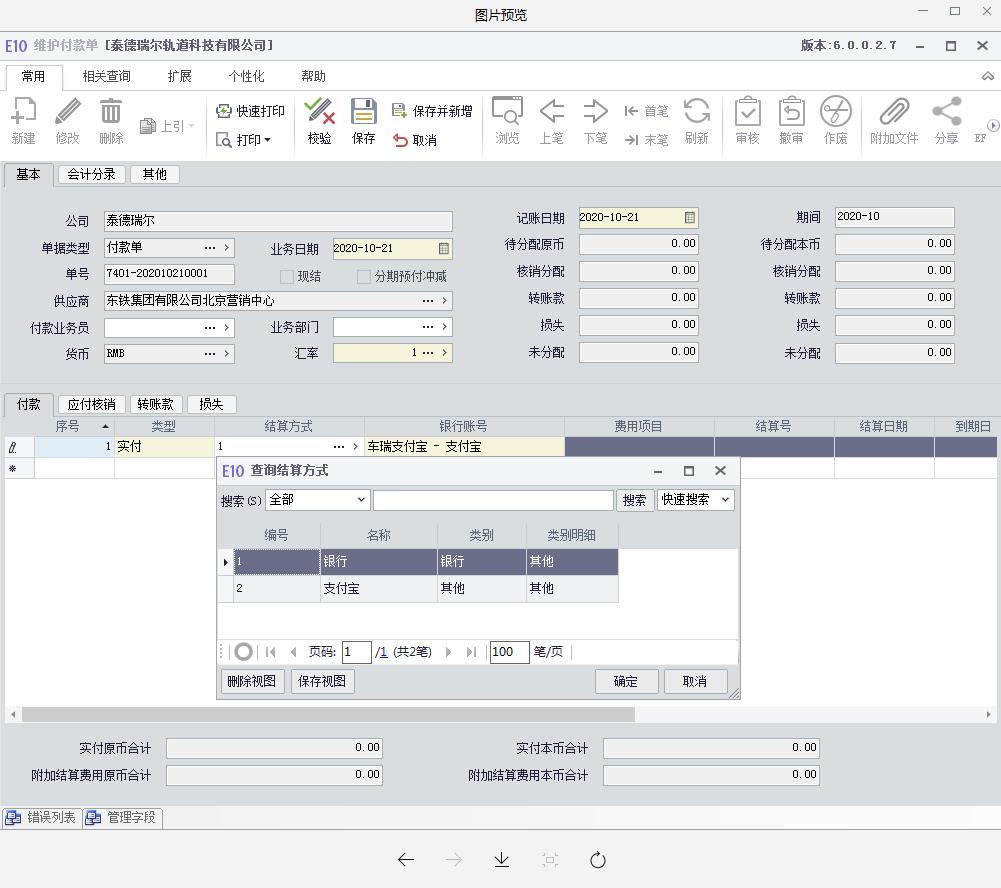
Task: Switch to the 相关查询 ribbon tab
Action: pyautogui.click(x=107, y=77)
